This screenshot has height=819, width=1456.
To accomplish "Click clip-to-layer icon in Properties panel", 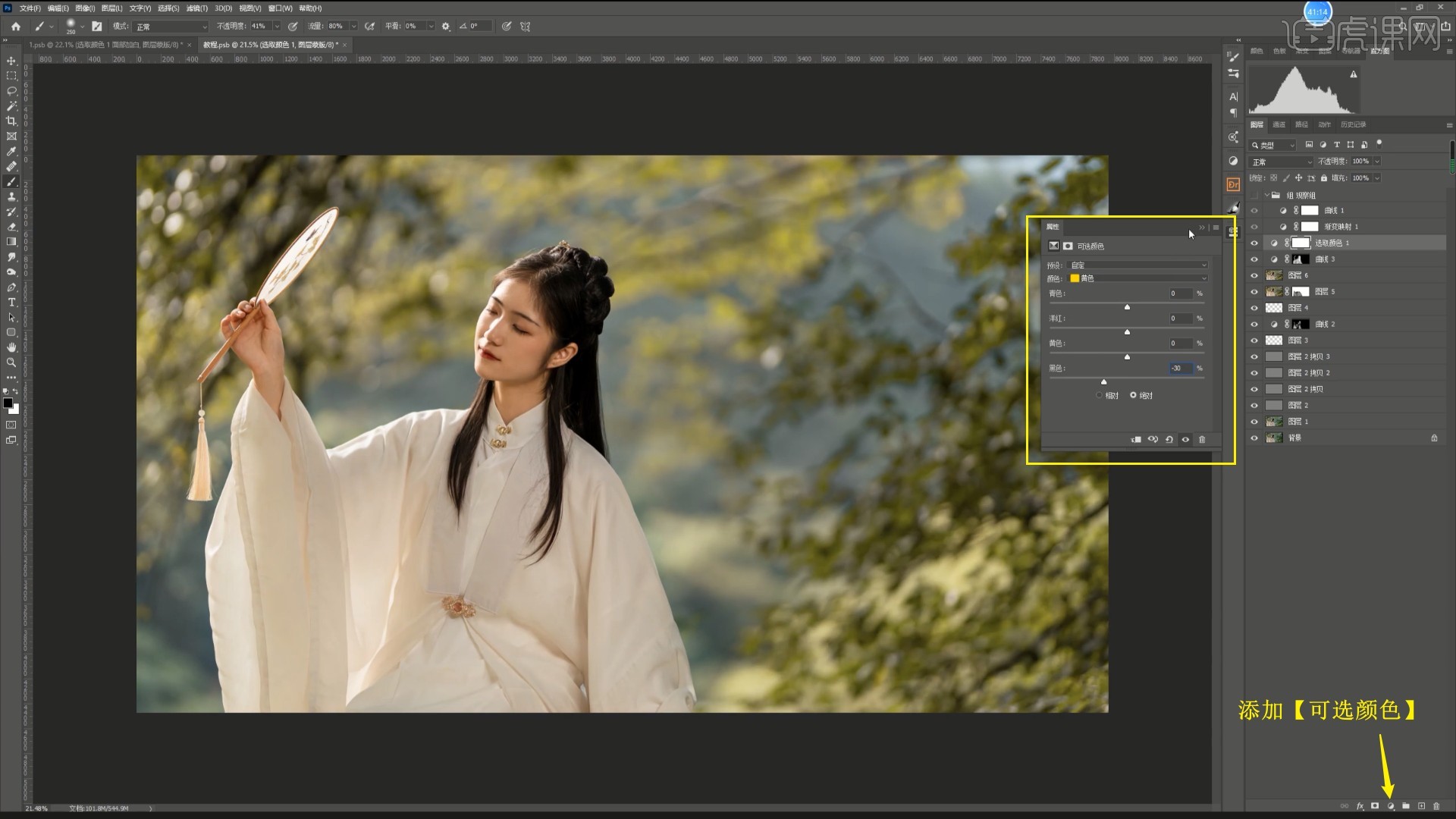I will 1136,440.
